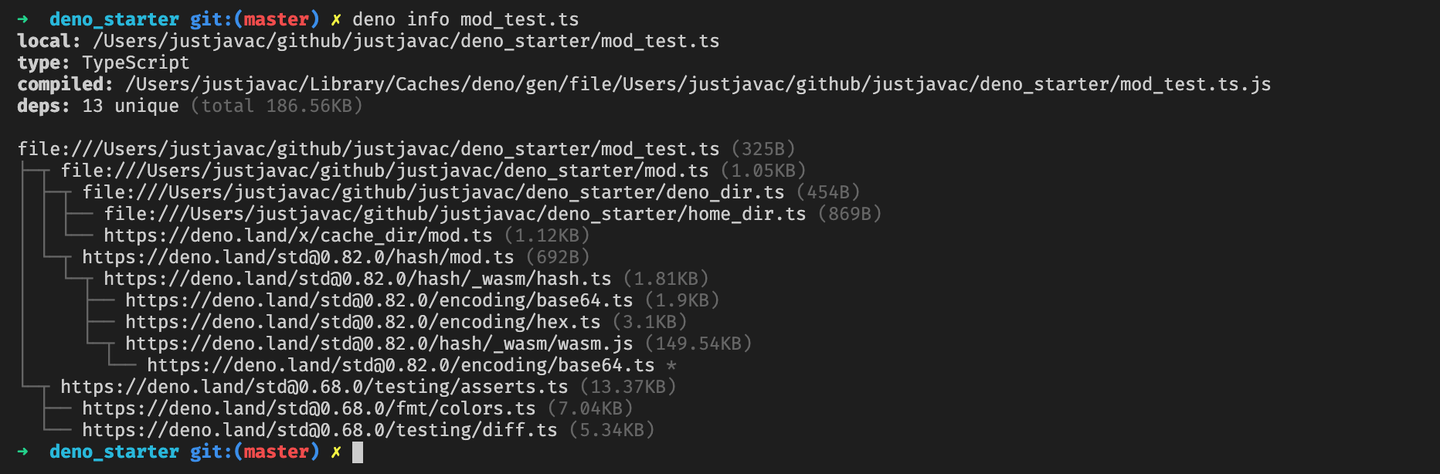The width and height of the screenshot is (1440, 474).
Task: Open the encoding/base64.ts link sized 1.9KB
Action: pos(379,300)
